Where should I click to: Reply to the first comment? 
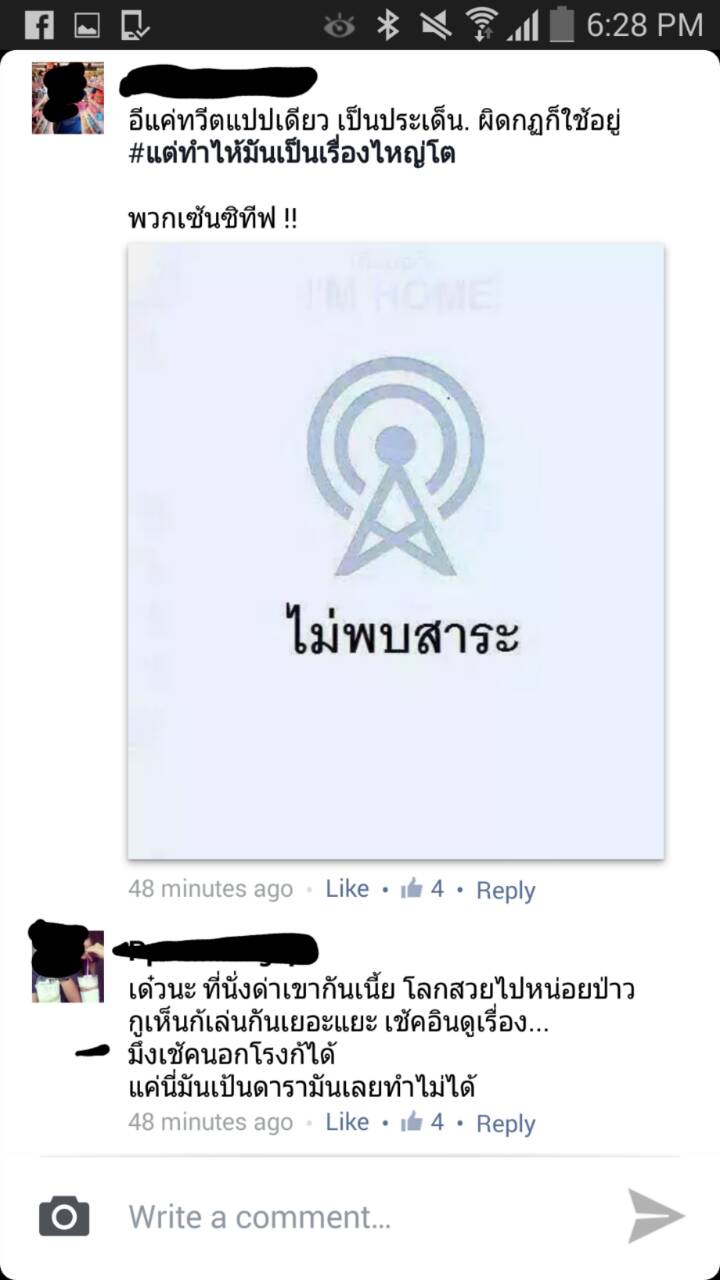505,890
